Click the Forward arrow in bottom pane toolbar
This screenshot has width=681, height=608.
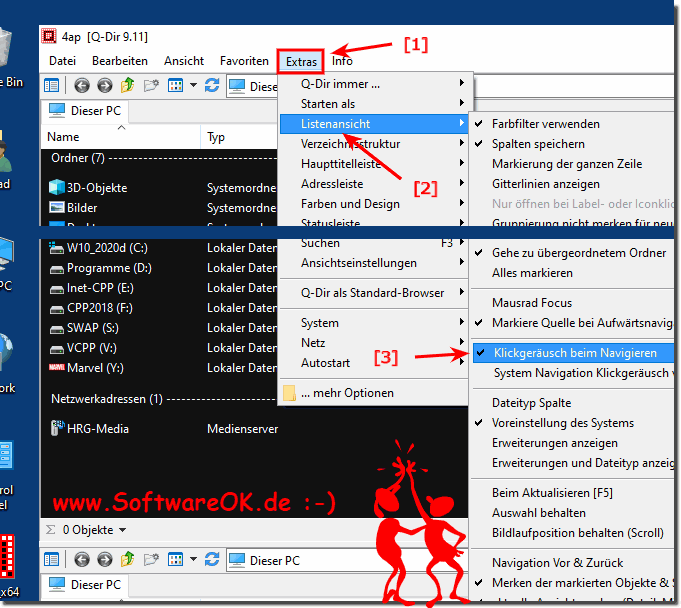(105, 560)
